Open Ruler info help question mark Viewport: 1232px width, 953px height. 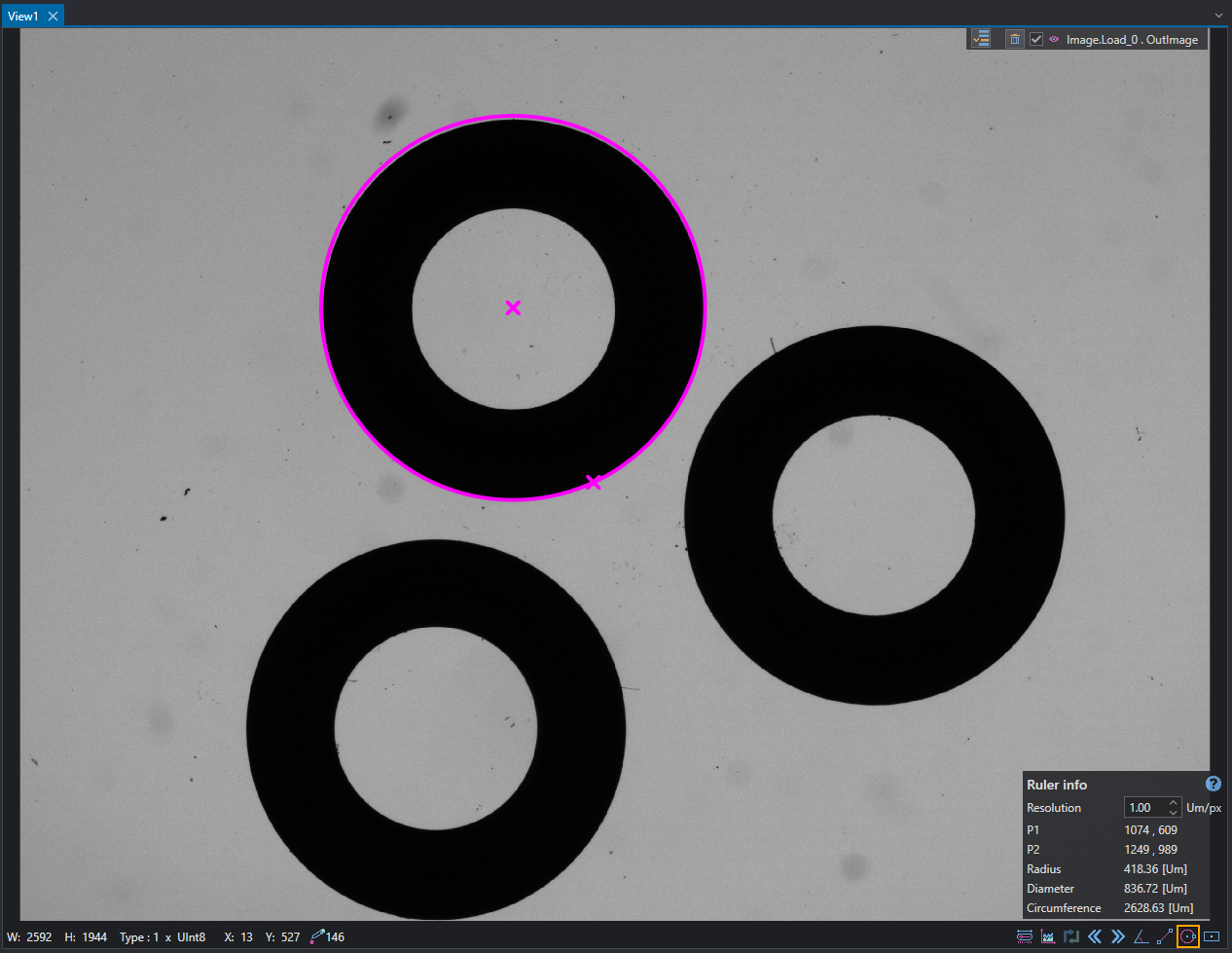point(1214,784)
